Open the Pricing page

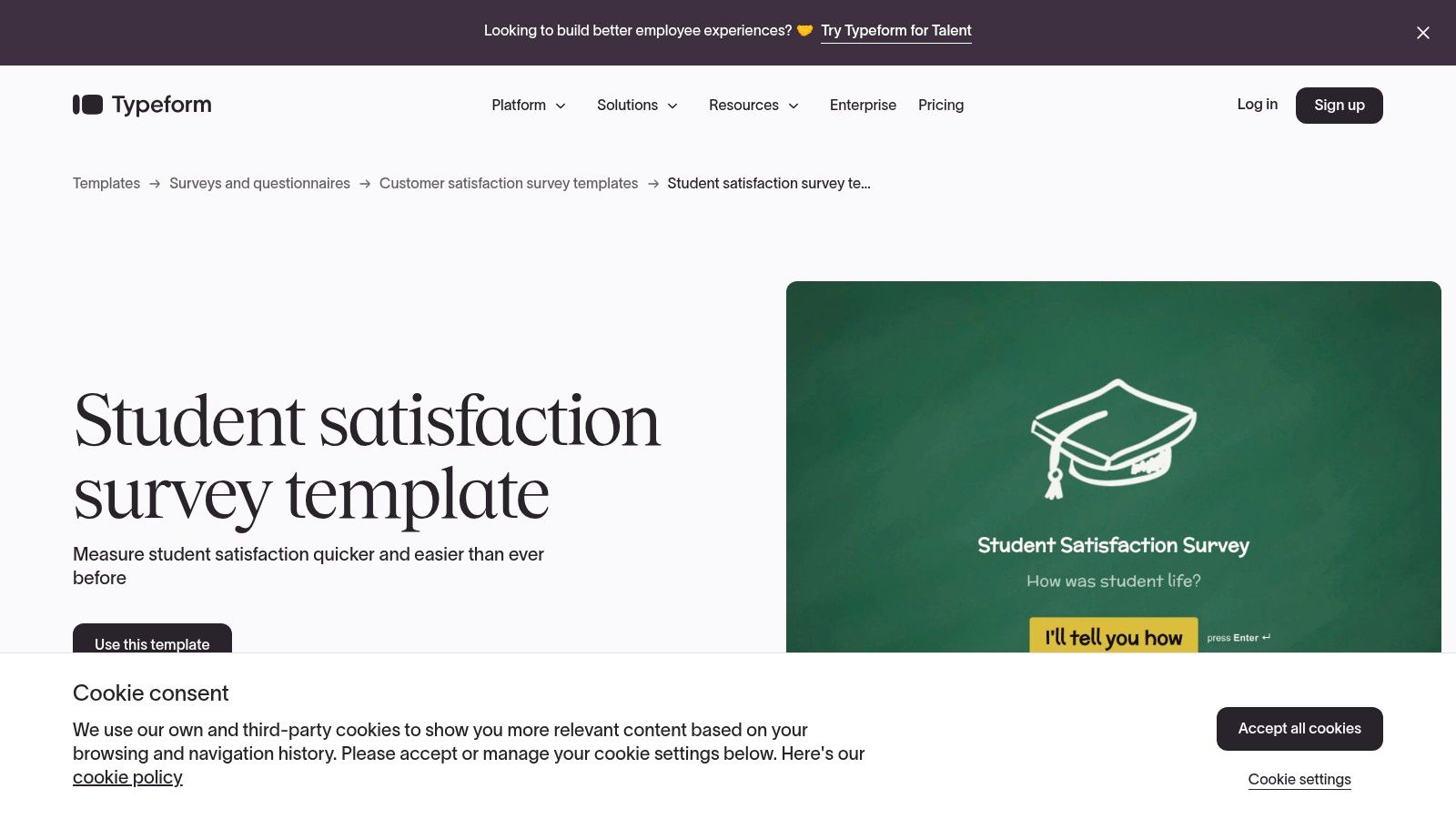pos(940,106)
